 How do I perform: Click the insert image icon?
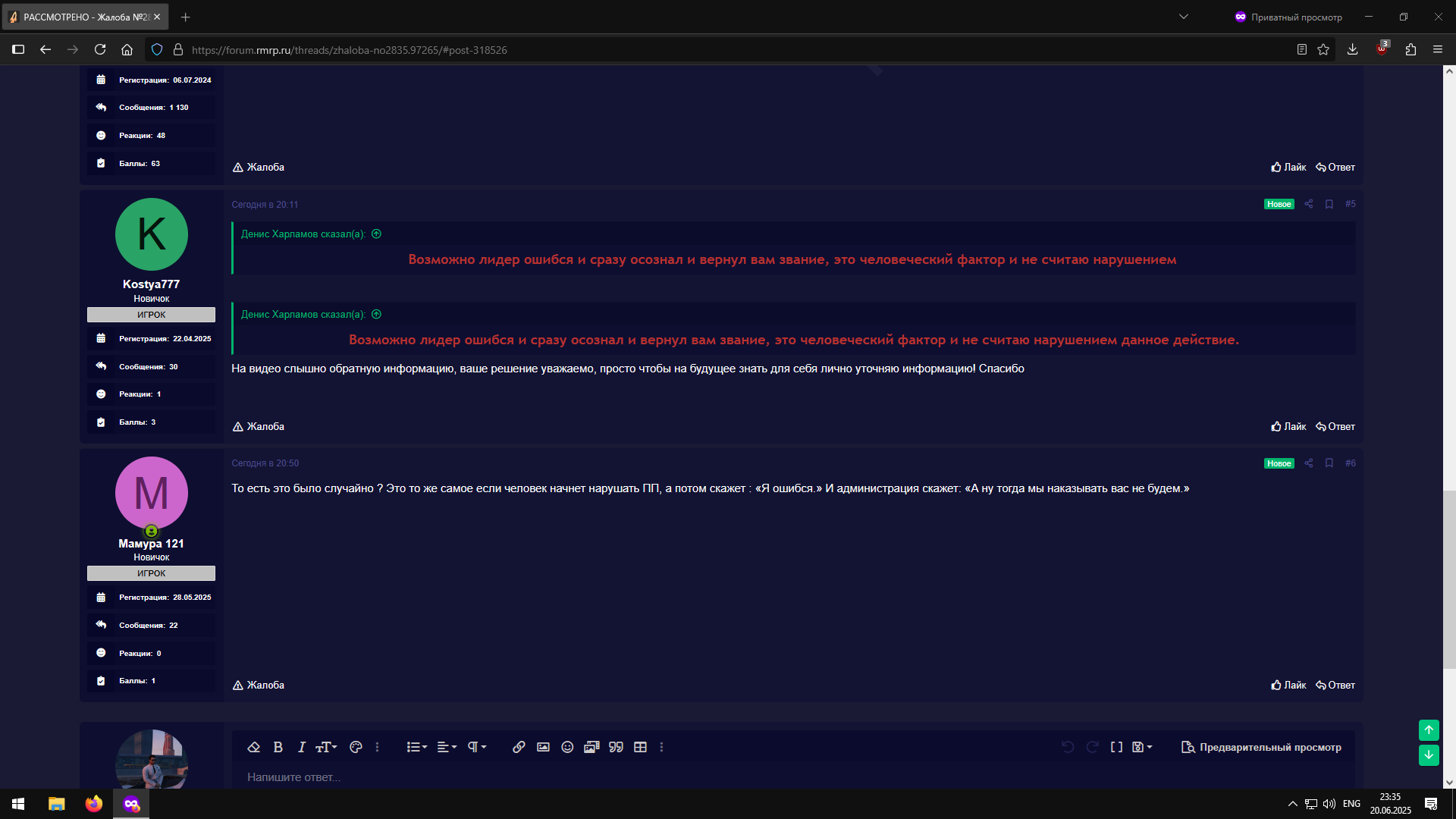coord(543,747)
